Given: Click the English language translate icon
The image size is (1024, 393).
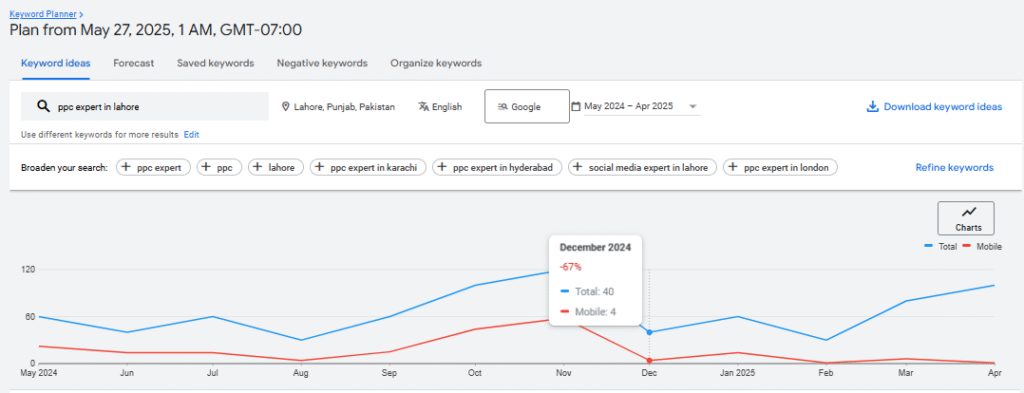Looking at the screenshot, I should tap(424, 106).
